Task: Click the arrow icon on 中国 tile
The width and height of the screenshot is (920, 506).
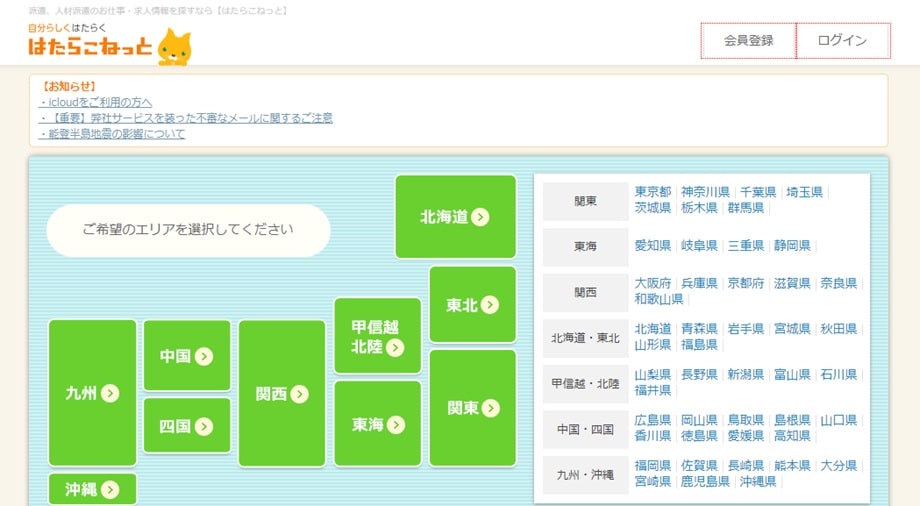Action: pos(204,356)
